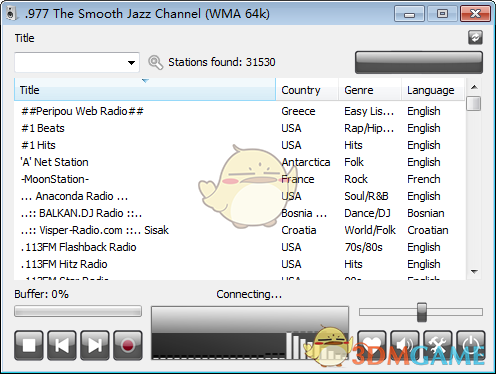Viewport: 496px width, 374px height.
Task: Open favorites with the heart icon
Action: click(x=372, y=345)
